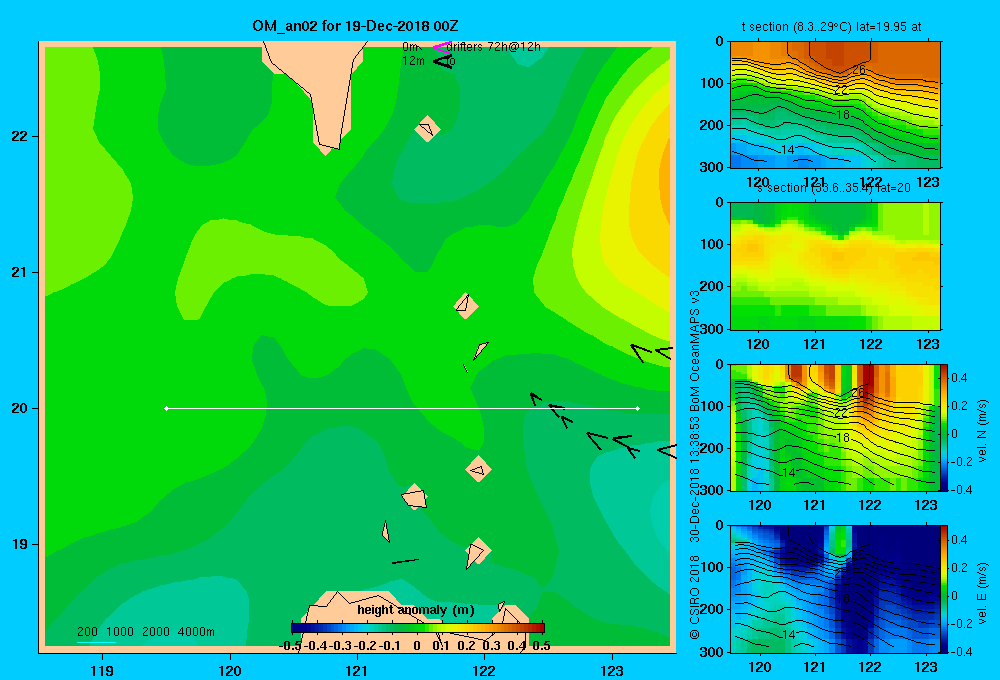Click the 14 contour label in temperature section
The width and height of the screenshot is (1000, 680).
tap(788, 150)
